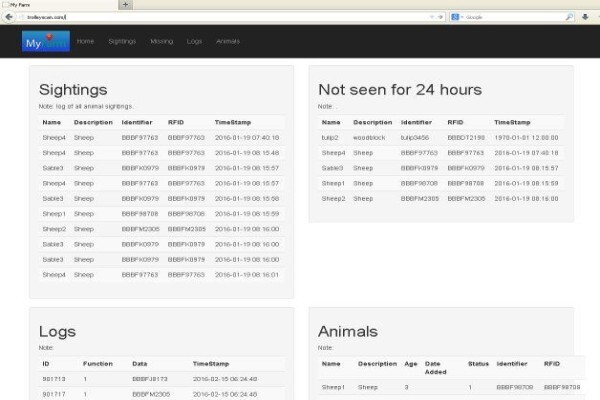This screenshot has width=600, height=400.
Task: Click Identifier header in Sightings table
Action: 137,122
